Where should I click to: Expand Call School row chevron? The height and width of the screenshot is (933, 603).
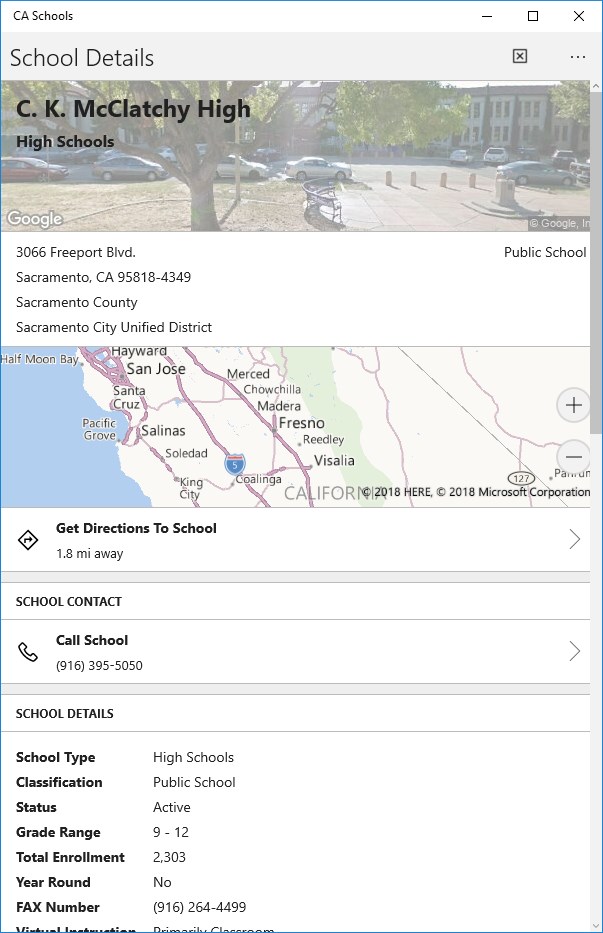574,652
